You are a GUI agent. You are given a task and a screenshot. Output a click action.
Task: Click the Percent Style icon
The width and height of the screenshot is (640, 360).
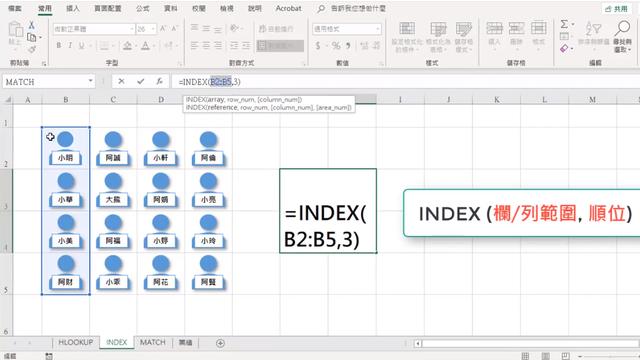(336, 46)
